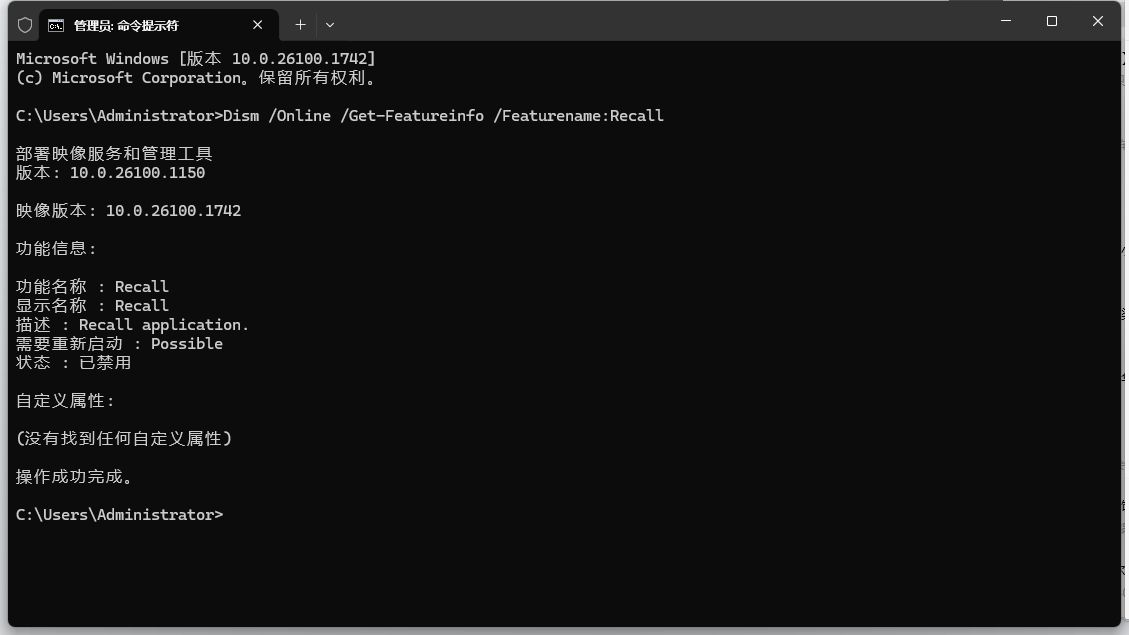Expand the new tab profile dropdown

tap(330, 25)
